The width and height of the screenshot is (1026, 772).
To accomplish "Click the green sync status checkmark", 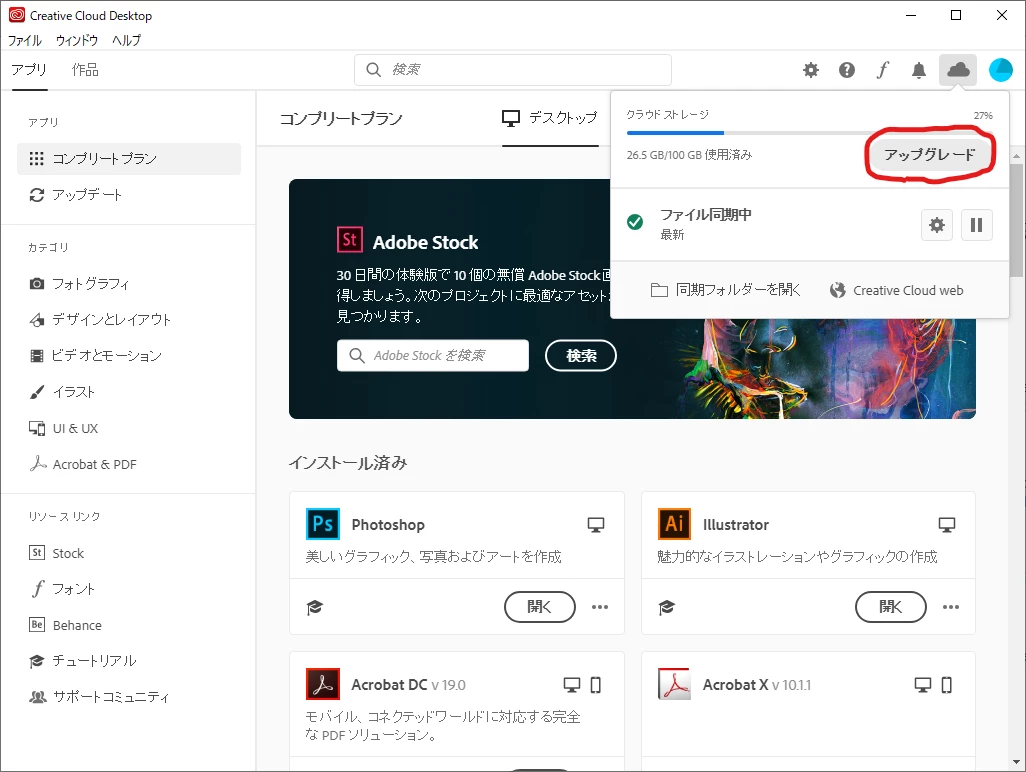I will pos(635,222).
